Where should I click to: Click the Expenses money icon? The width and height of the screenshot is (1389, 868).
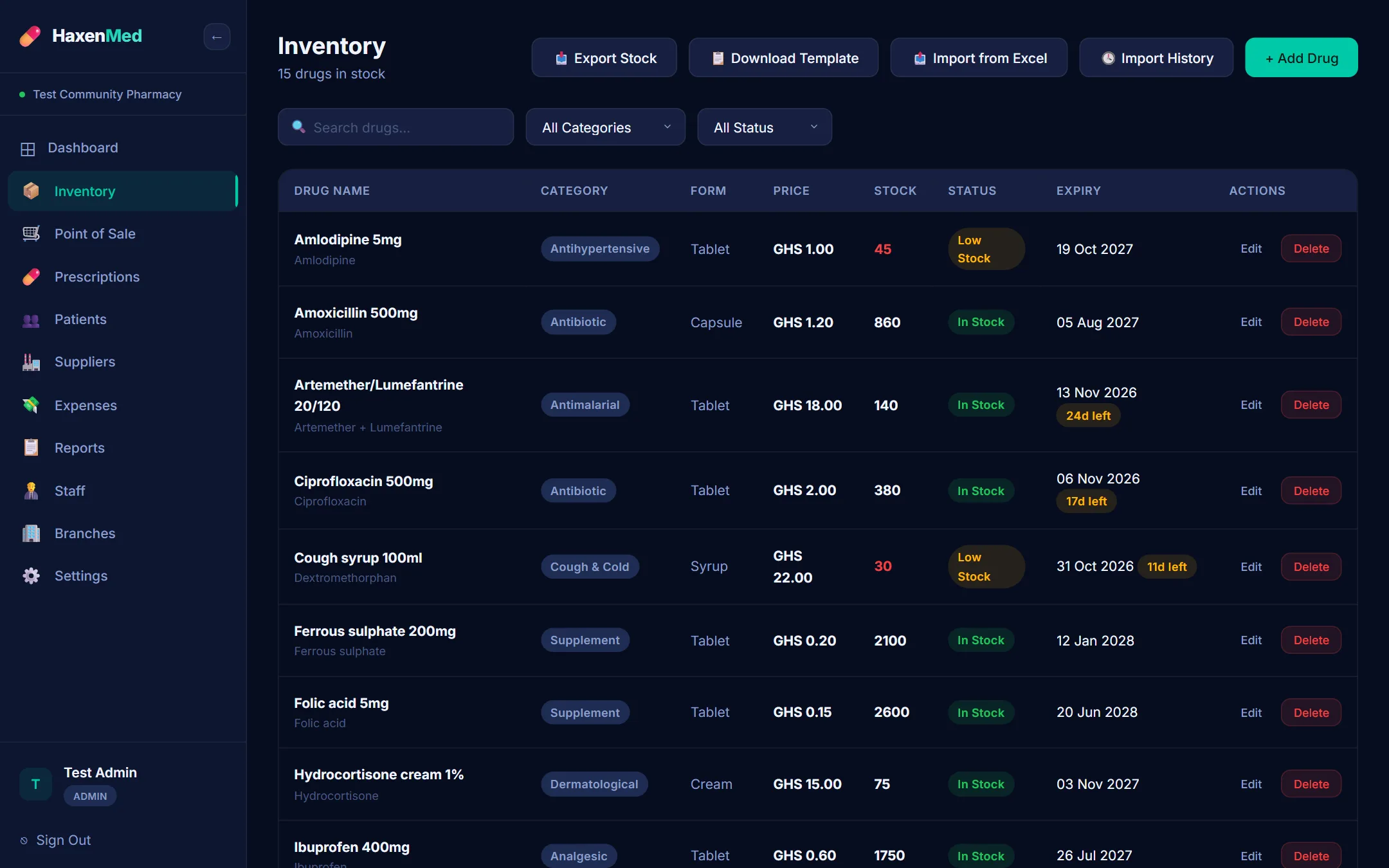[x=31, y=405]
